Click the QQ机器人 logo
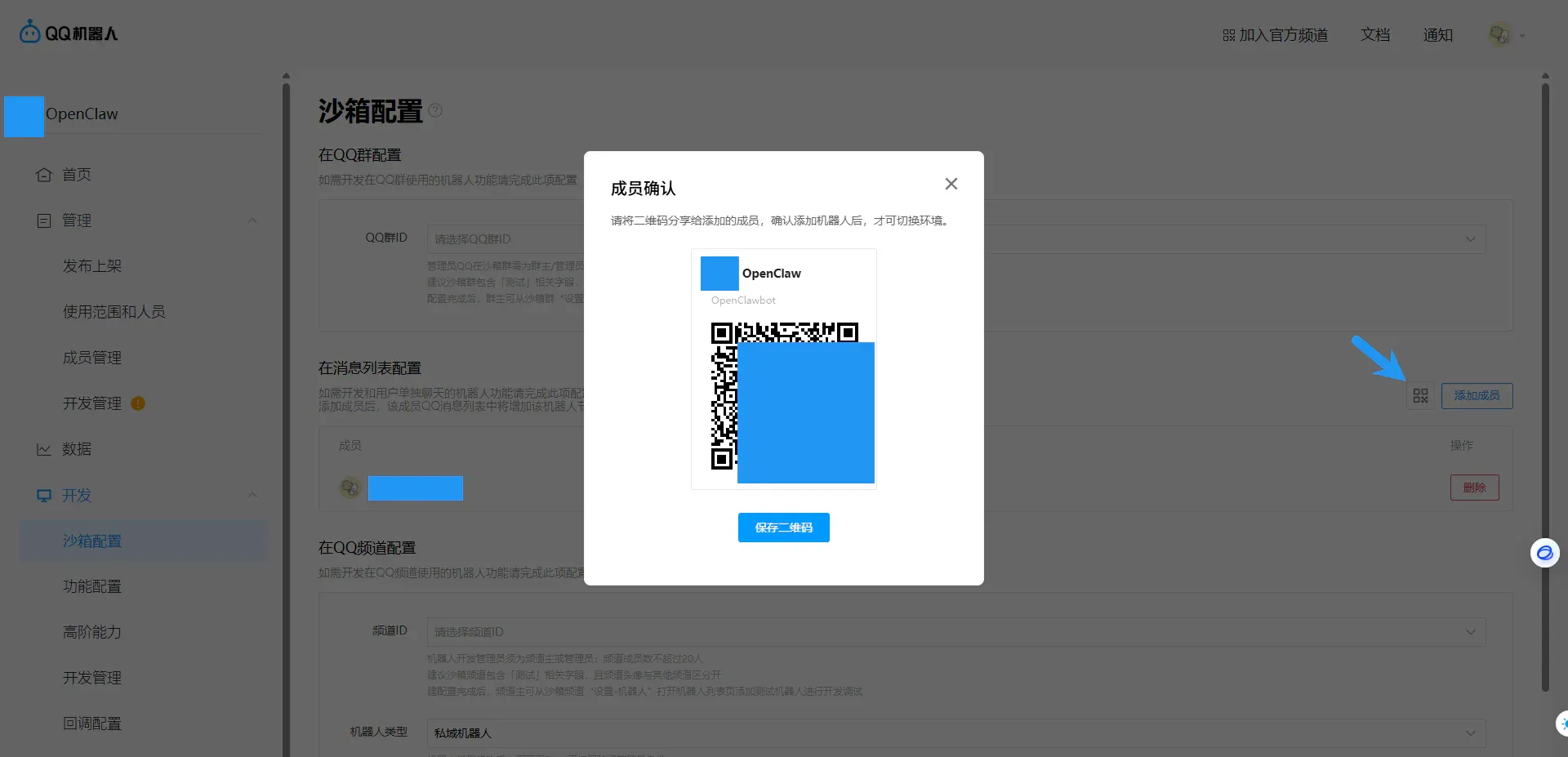 coord(69,33)
